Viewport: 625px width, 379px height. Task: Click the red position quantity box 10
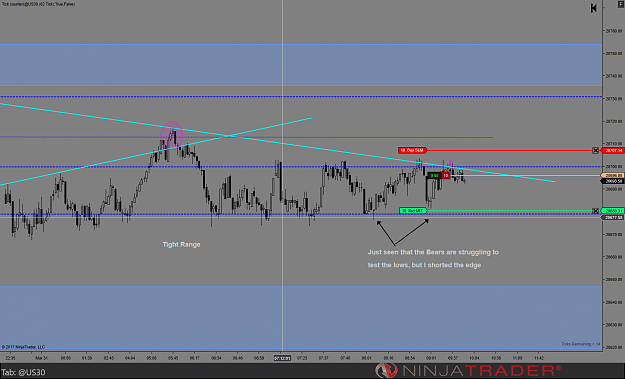pos(446,175)
